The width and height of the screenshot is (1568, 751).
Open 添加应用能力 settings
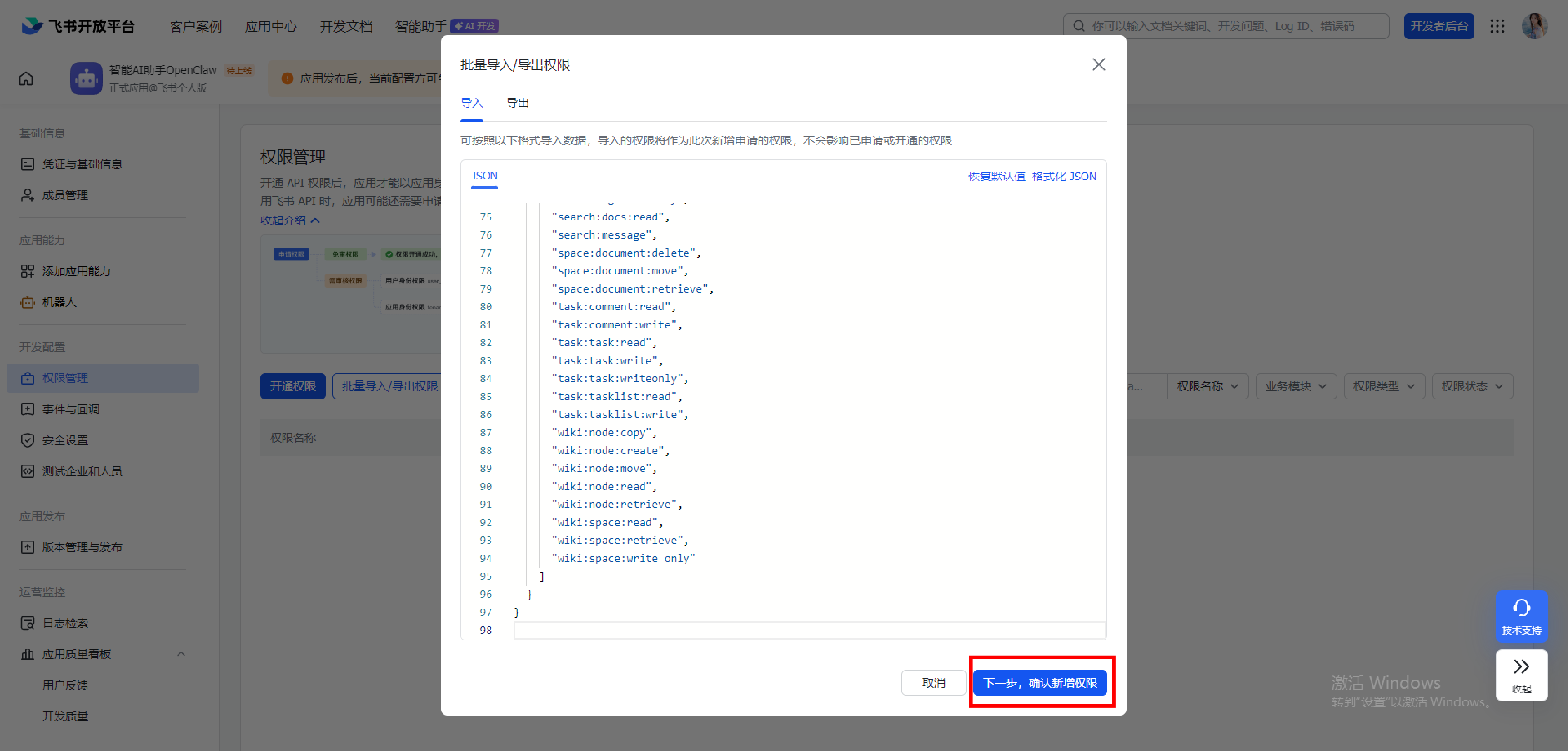pyautogui.click(x=77, y=271)
